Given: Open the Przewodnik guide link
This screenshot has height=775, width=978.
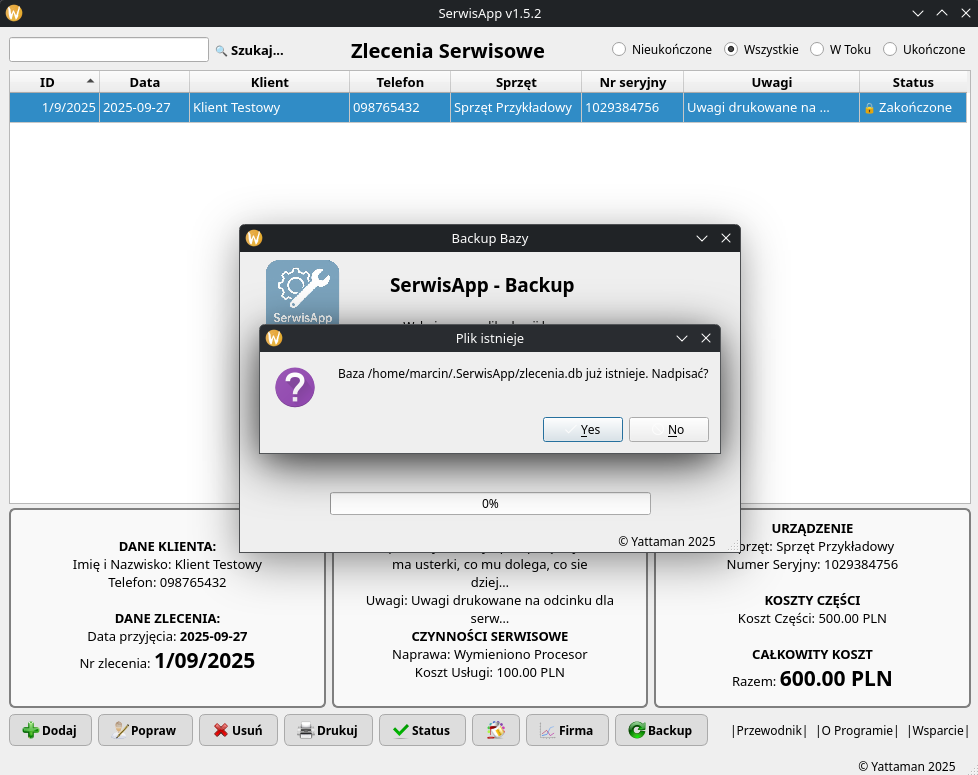Looking at the screenshot, I should [769, 730].
